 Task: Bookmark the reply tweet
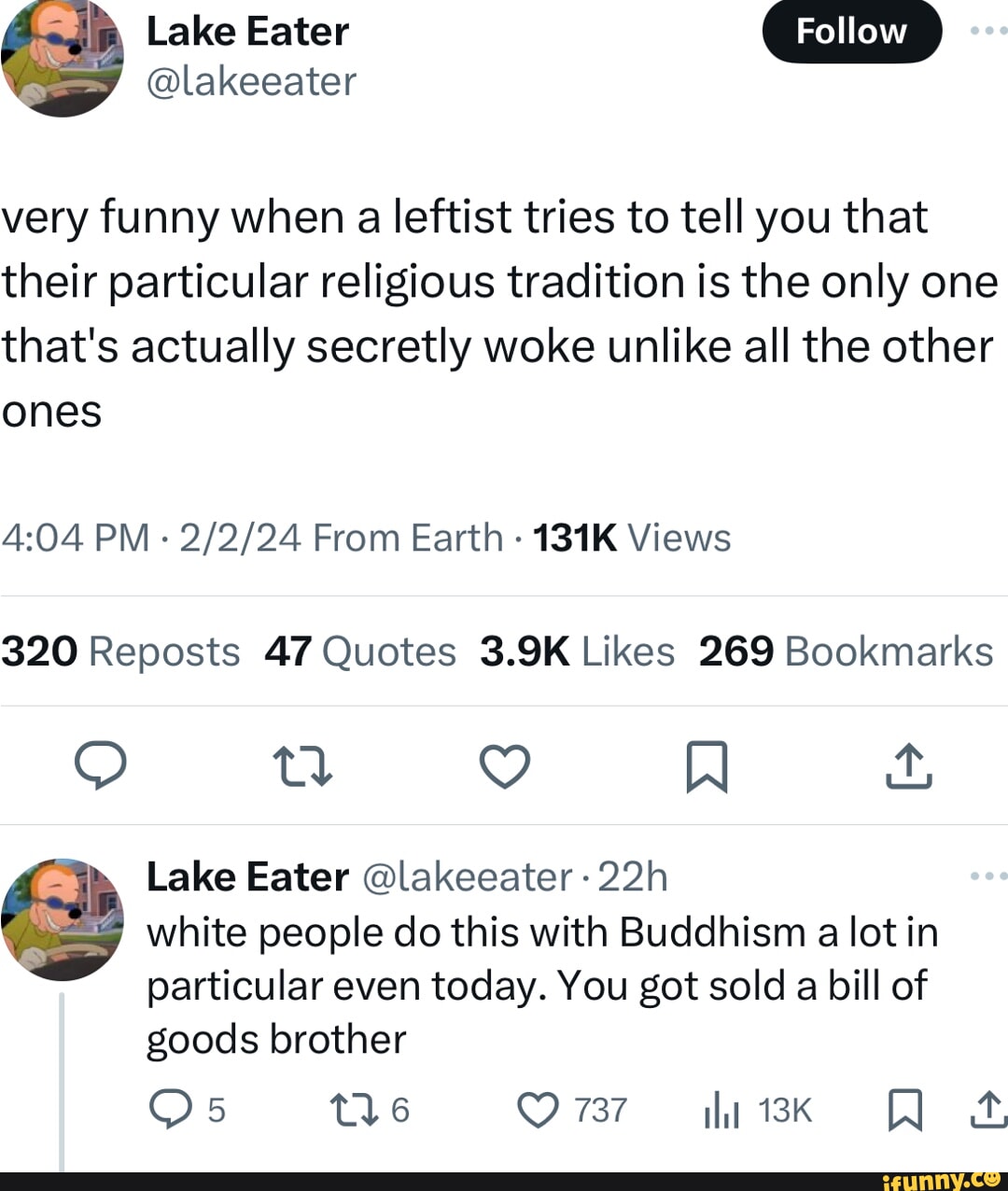pyautogui.click(x=906, y=1110)
